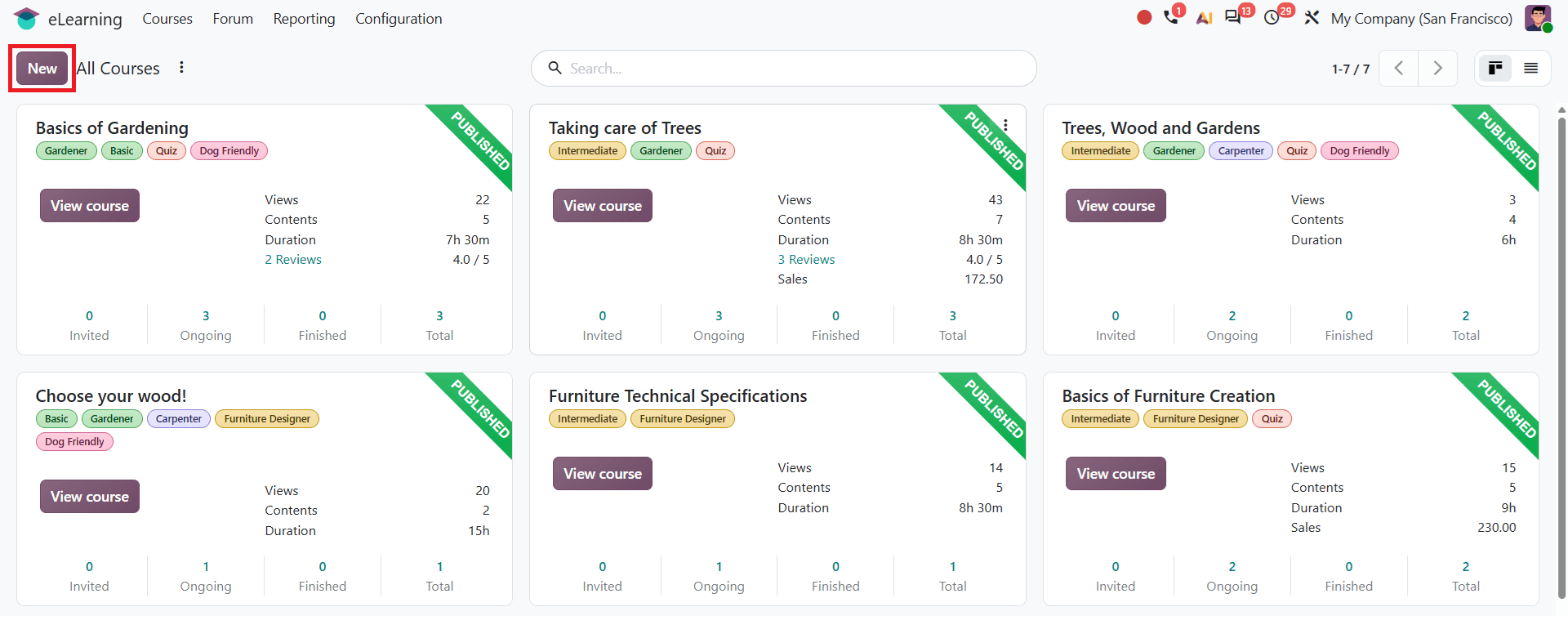
Task: Open the Choose your wood! title
Action: tap(111, 395)
